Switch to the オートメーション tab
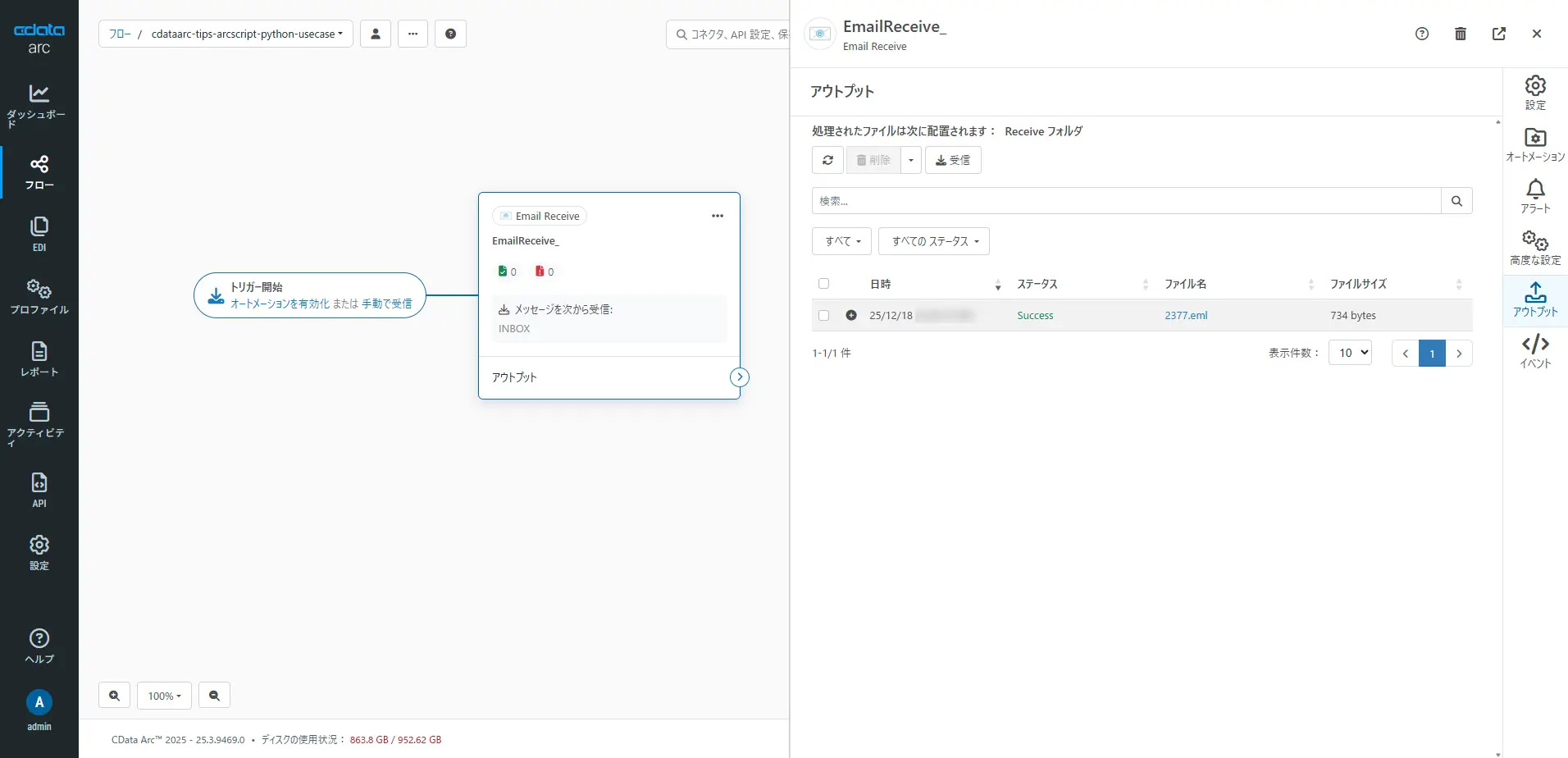 (1535, 144)
